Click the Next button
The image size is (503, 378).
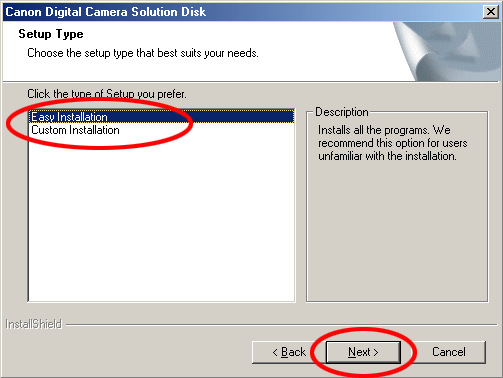(363, 352)
